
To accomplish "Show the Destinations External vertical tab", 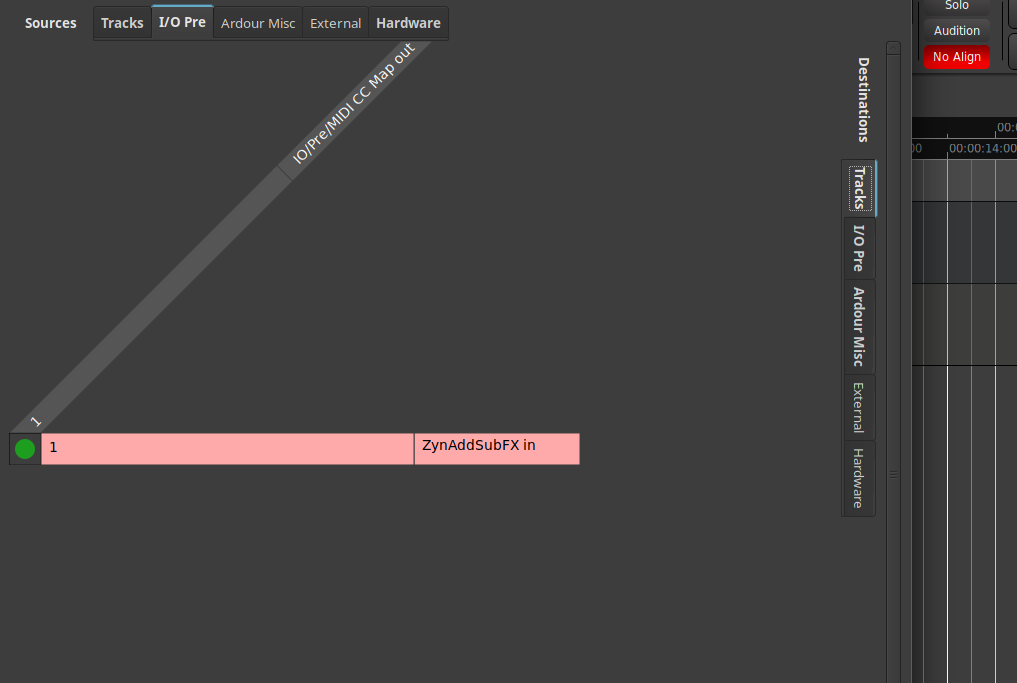I will 859,407.
